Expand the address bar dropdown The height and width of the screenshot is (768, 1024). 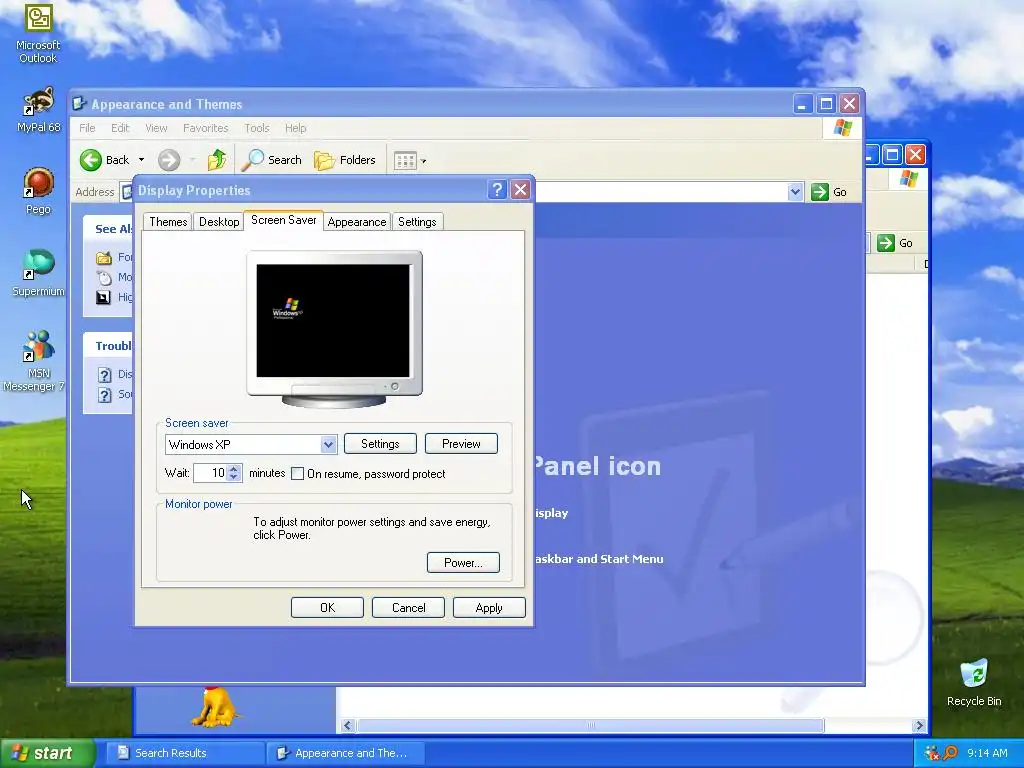795,192
